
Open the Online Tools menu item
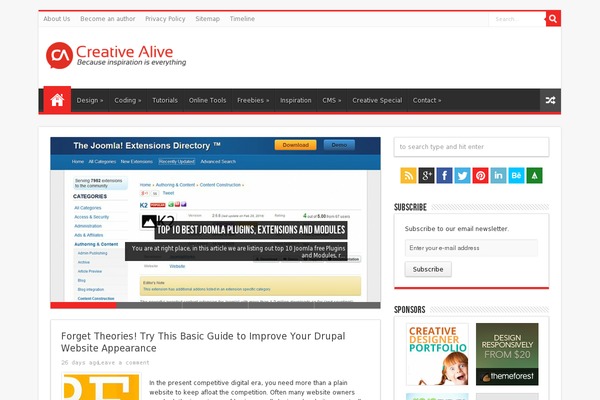(x=207, y=100)
